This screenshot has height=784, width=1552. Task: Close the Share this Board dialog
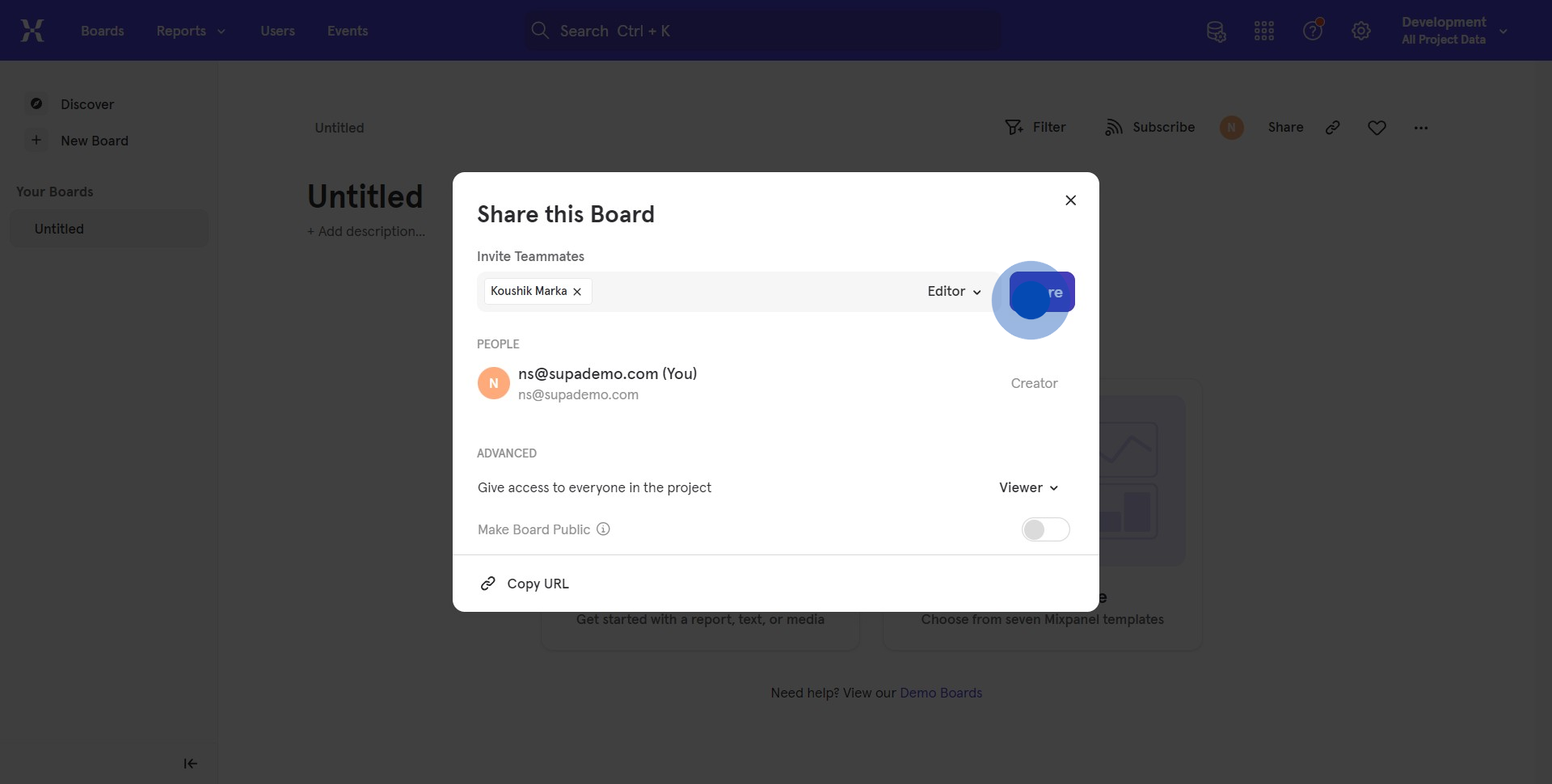pos(1070,200)
